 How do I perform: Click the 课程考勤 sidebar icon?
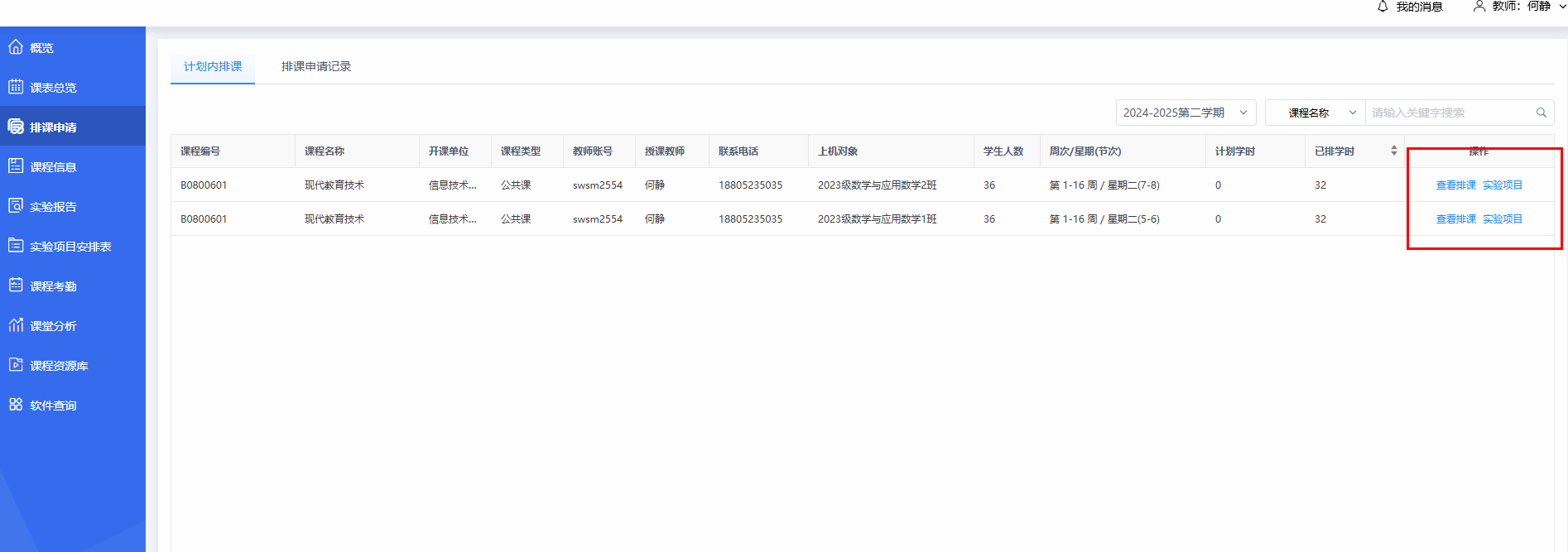(16, 286)
